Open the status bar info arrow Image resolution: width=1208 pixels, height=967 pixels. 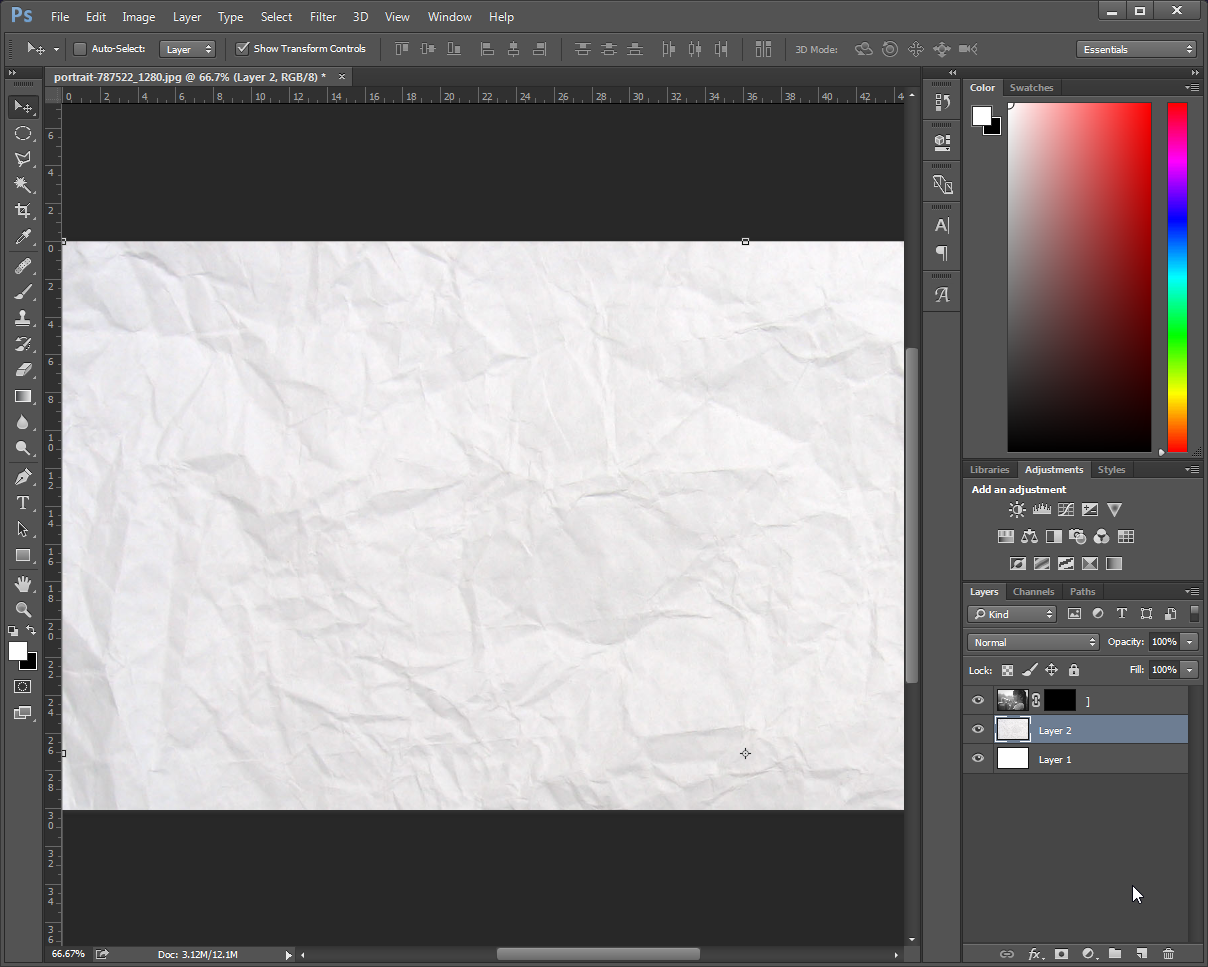(x=288, y=955)
